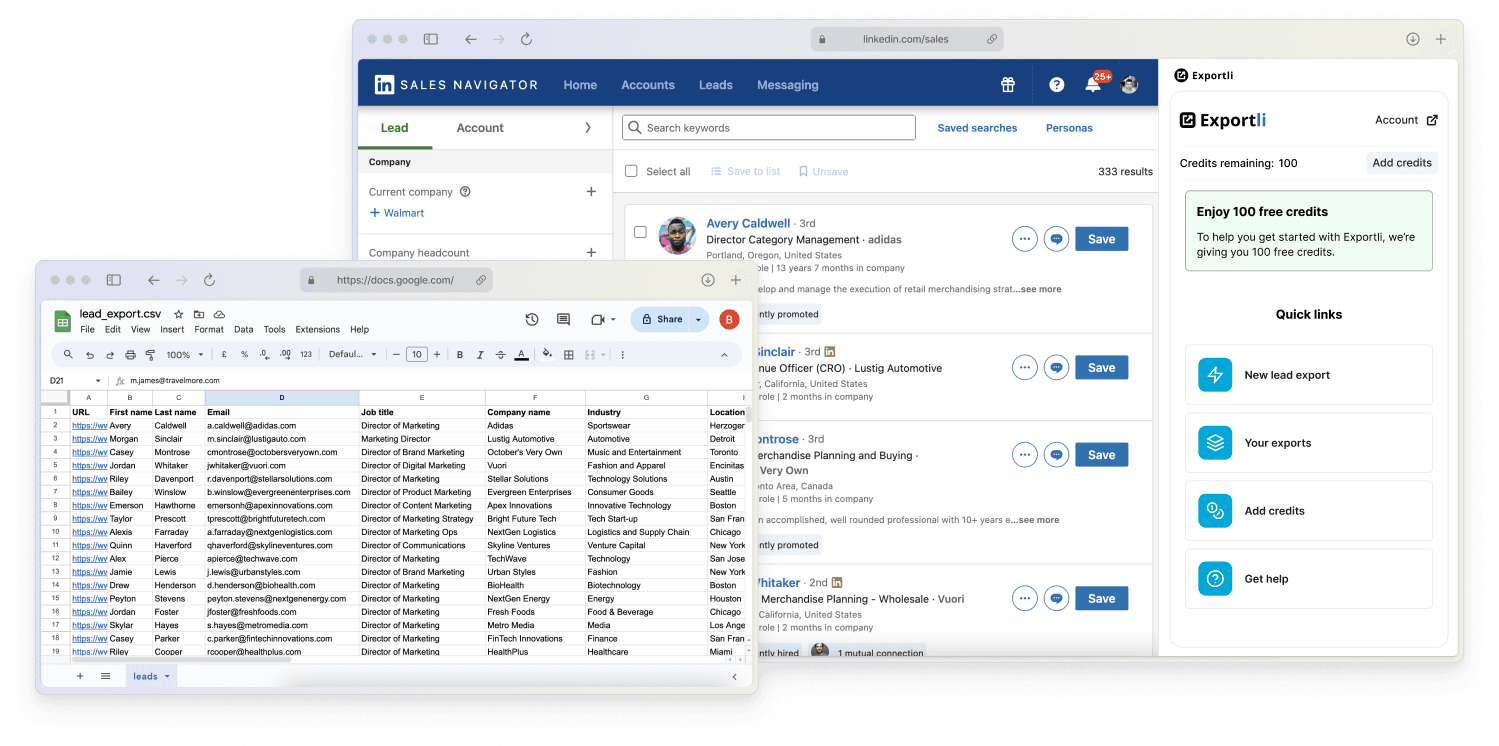Click the Sheets account avatar B
Viewport: 1499px width, 746px height.
pyautogui.click(x=729, y=319)
